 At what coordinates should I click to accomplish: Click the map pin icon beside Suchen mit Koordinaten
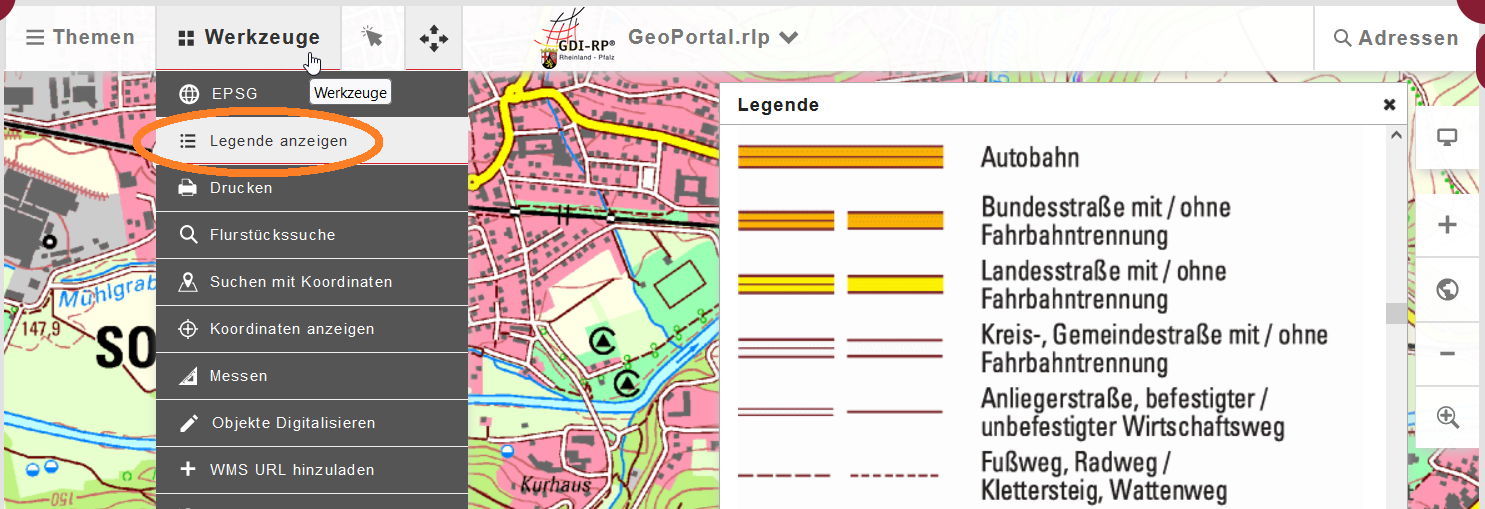coord(188,282)
